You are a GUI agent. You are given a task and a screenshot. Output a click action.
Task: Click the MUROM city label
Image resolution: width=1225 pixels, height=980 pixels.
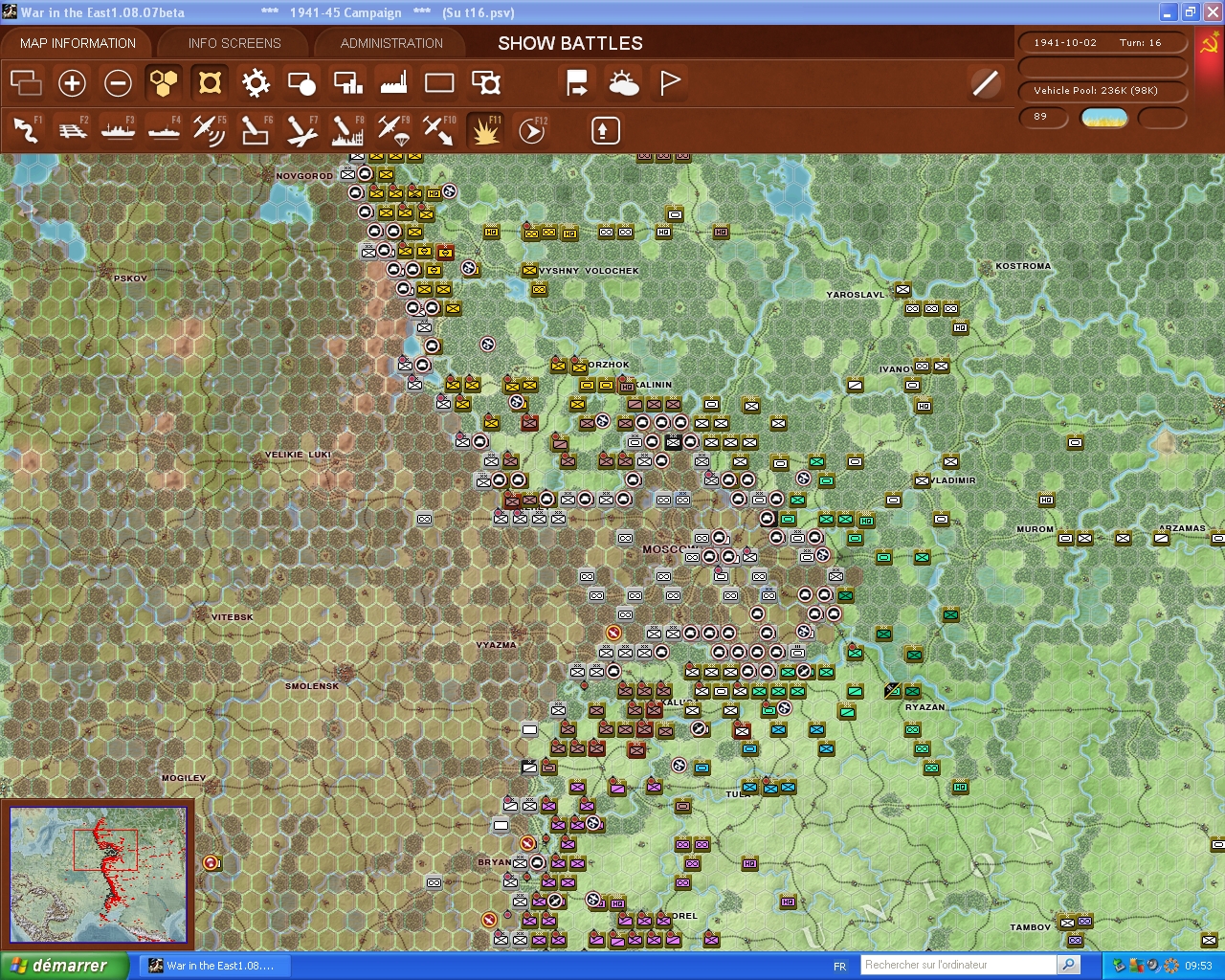coord(1035,529)
